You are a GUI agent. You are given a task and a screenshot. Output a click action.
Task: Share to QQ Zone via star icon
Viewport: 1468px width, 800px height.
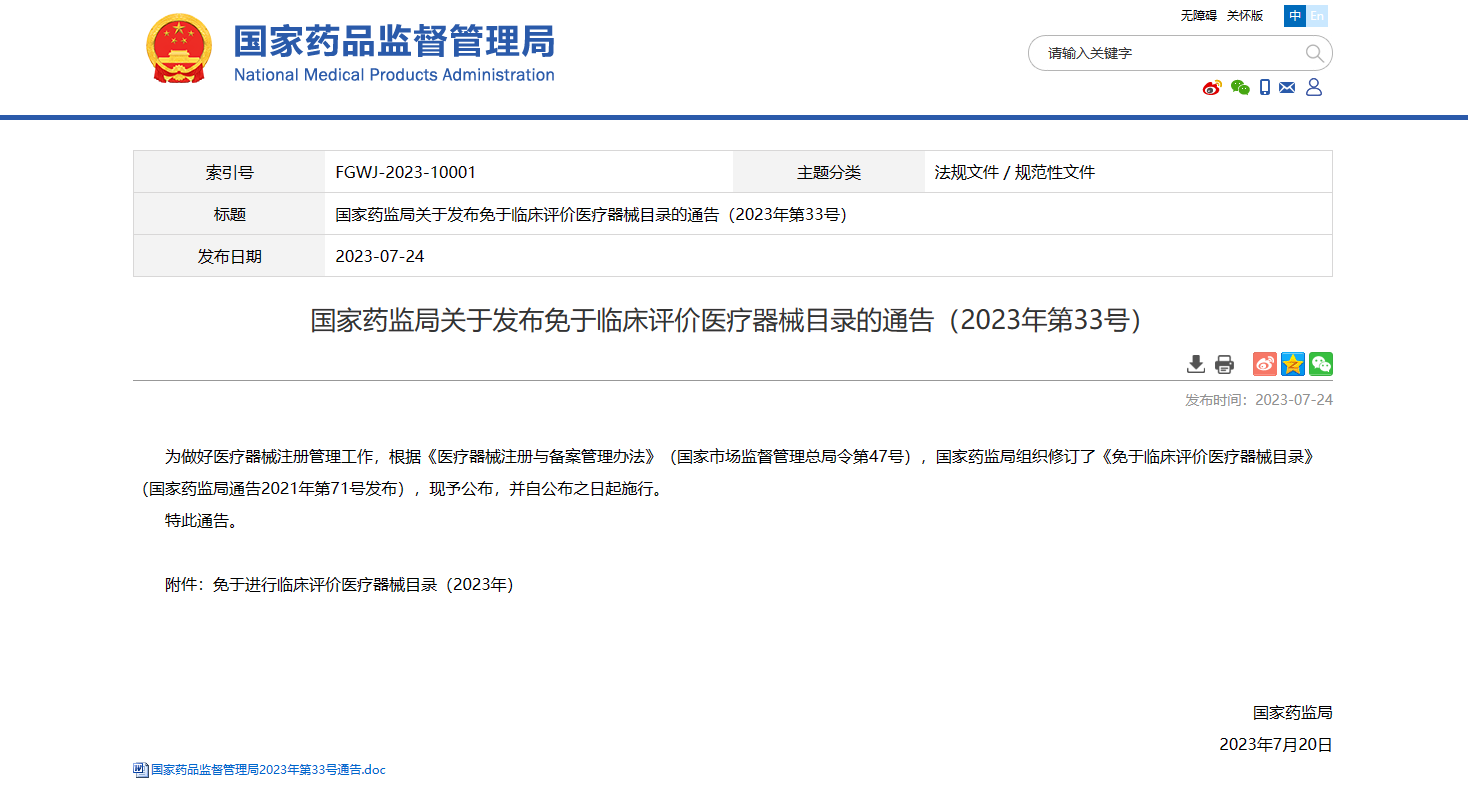coord(1293,364)
